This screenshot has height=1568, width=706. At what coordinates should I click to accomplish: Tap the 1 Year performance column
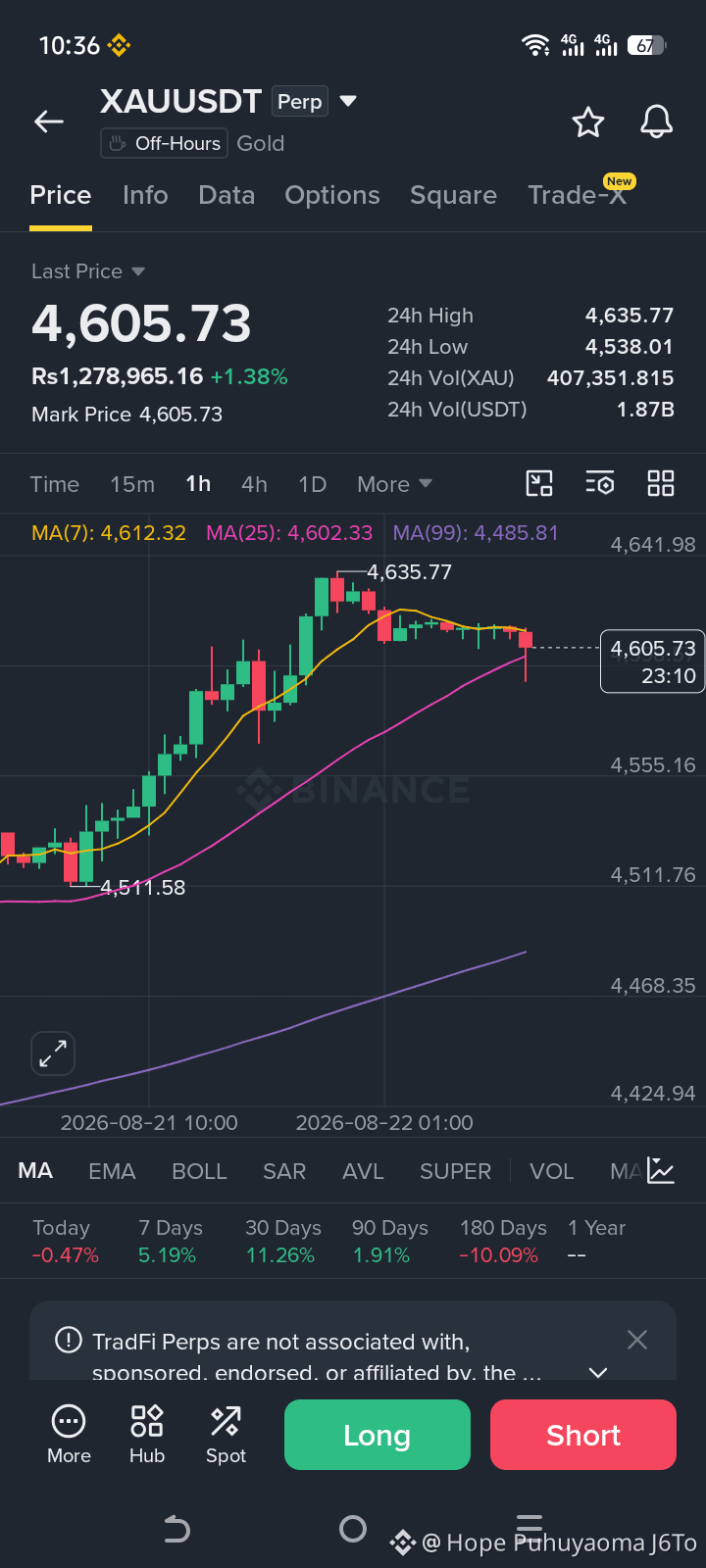(596, 1241)
